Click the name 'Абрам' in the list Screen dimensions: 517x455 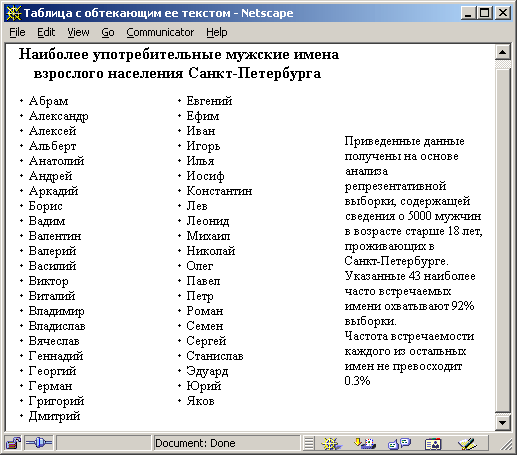[49, 101]
